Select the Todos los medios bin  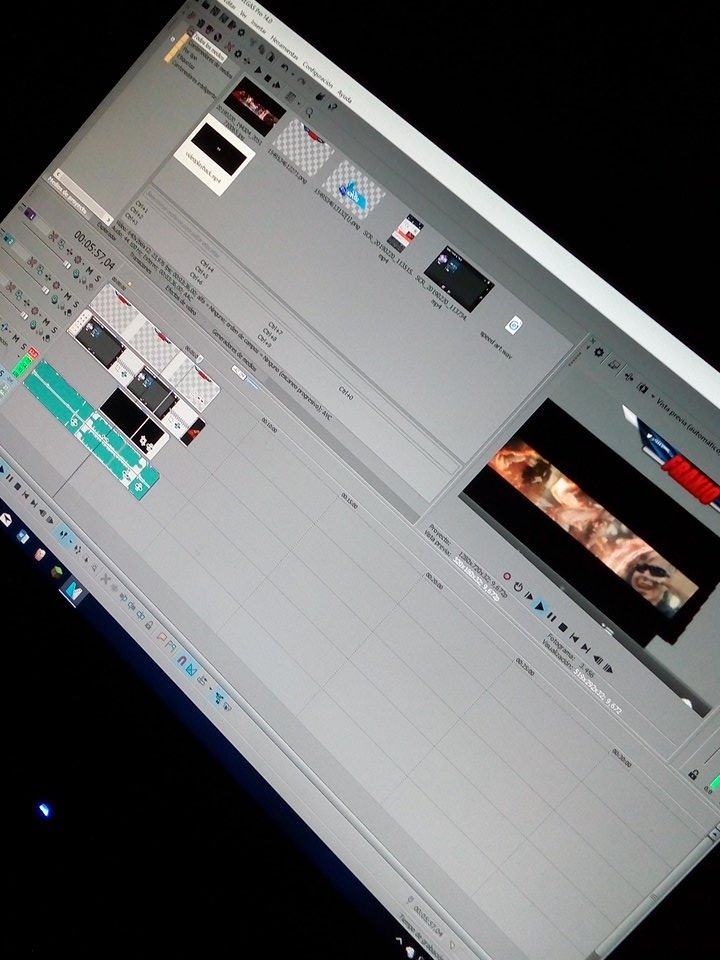(x=209, y=48)
